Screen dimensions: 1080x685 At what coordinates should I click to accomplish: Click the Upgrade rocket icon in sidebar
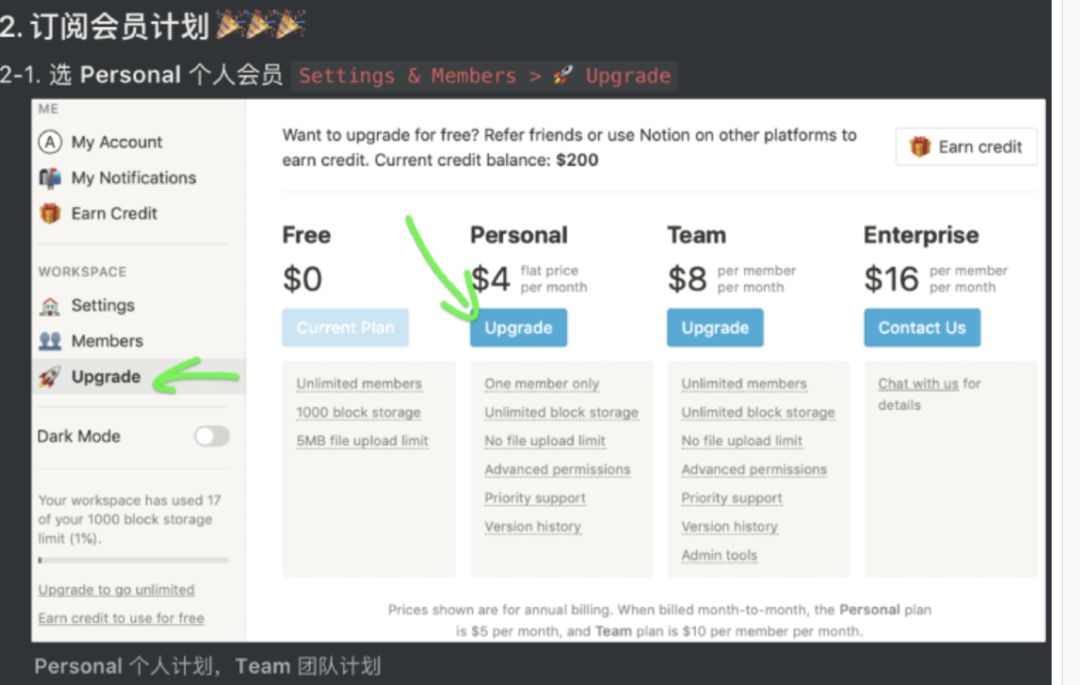pyautogui.click(x=50, y=377)
